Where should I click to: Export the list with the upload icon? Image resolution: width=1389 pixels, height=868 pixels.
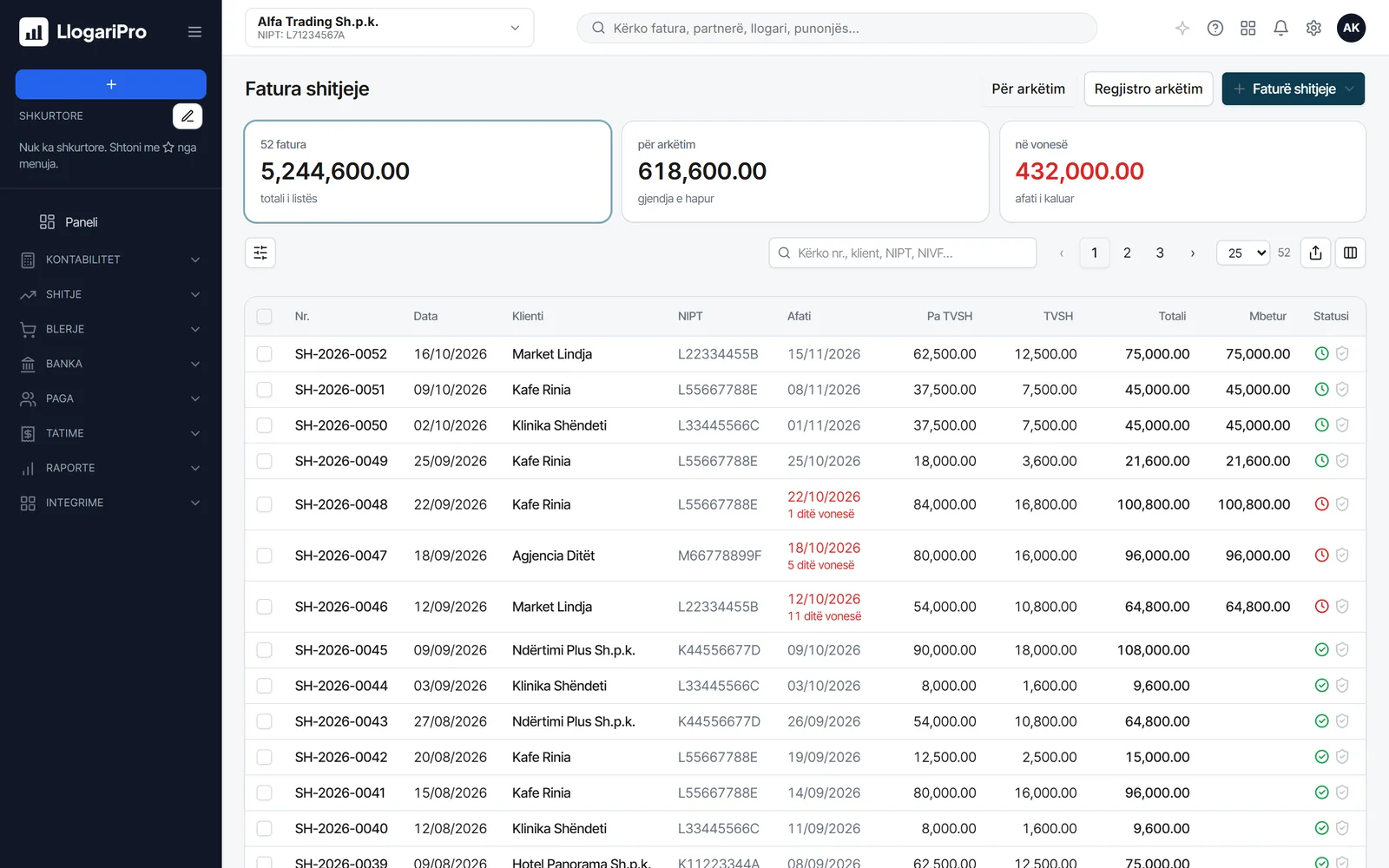[1315, 253]
